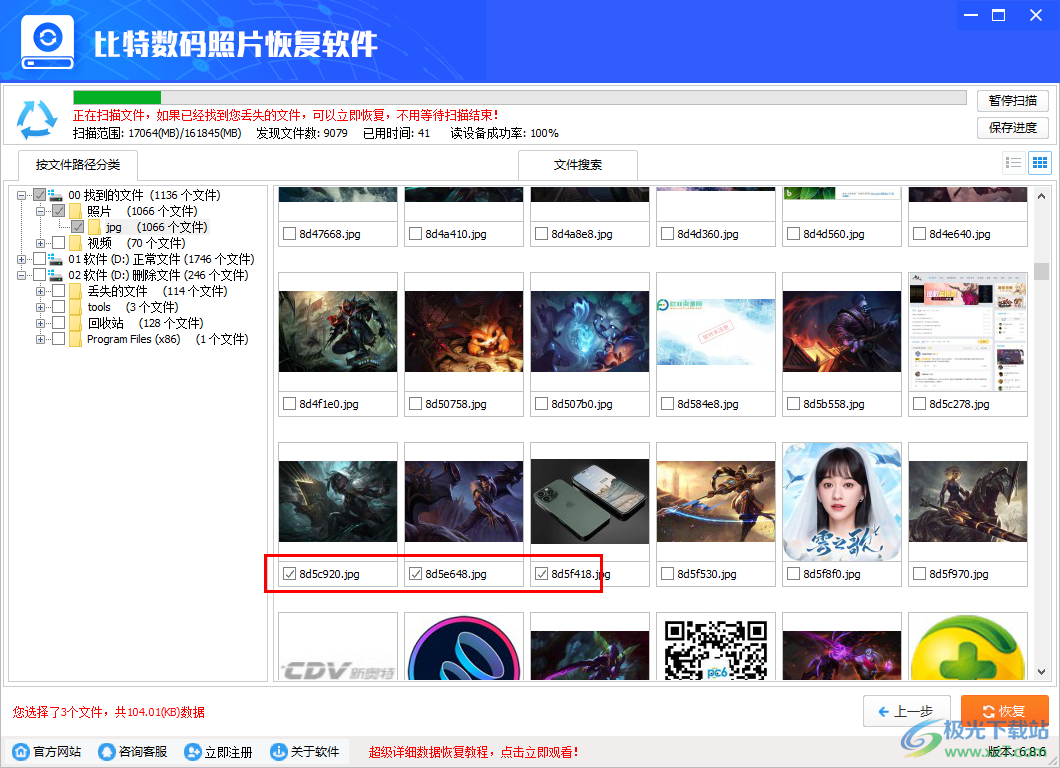Switch to the 文件搜索 tab
Screen dimensions: 1060x768
coord(576,164)
